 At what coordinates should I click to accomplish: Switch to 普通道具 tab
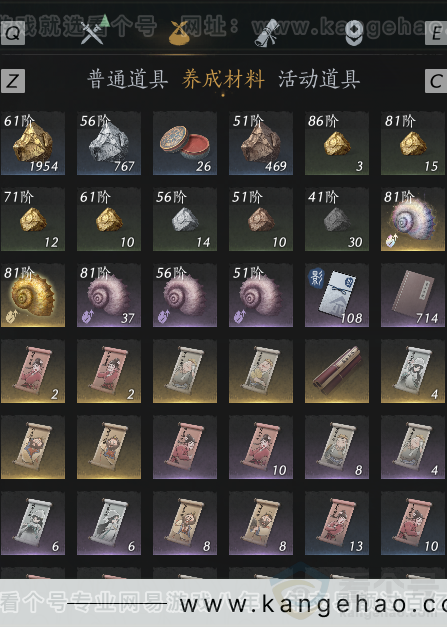click(x=127, y=79)
